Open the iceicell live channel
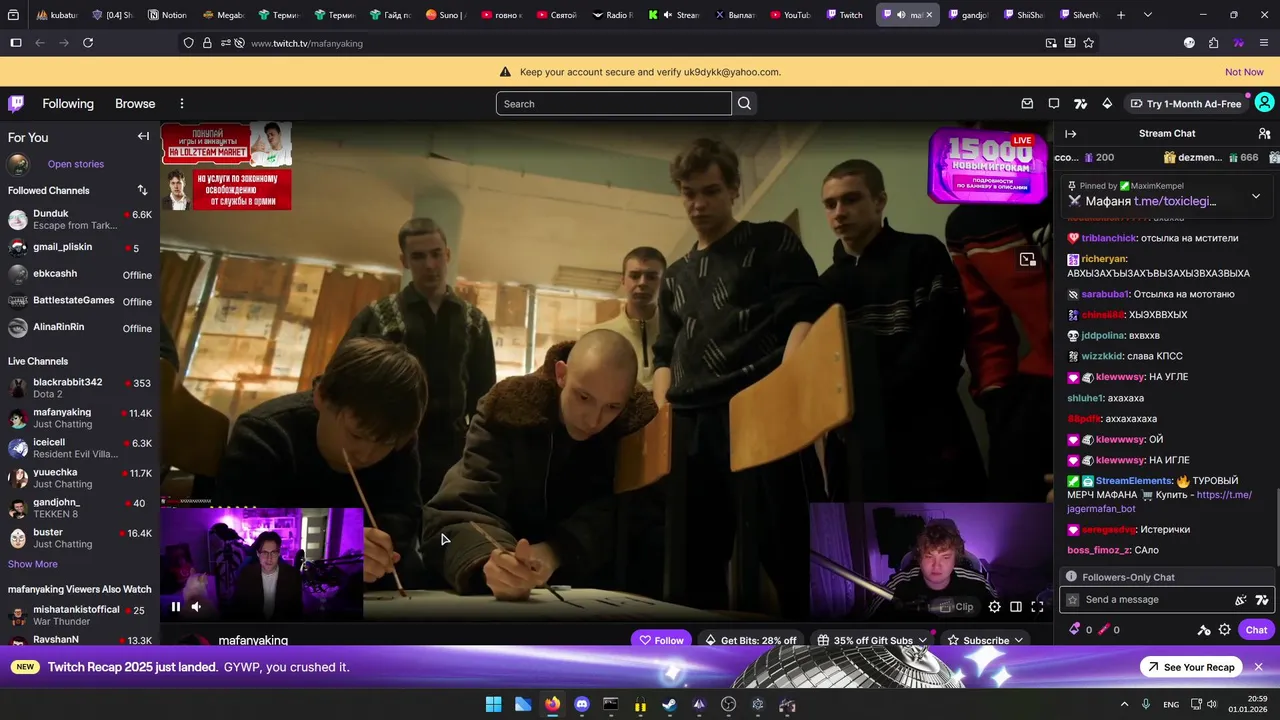This screenshot has width=1280, height=720. (x=80, y=448)
